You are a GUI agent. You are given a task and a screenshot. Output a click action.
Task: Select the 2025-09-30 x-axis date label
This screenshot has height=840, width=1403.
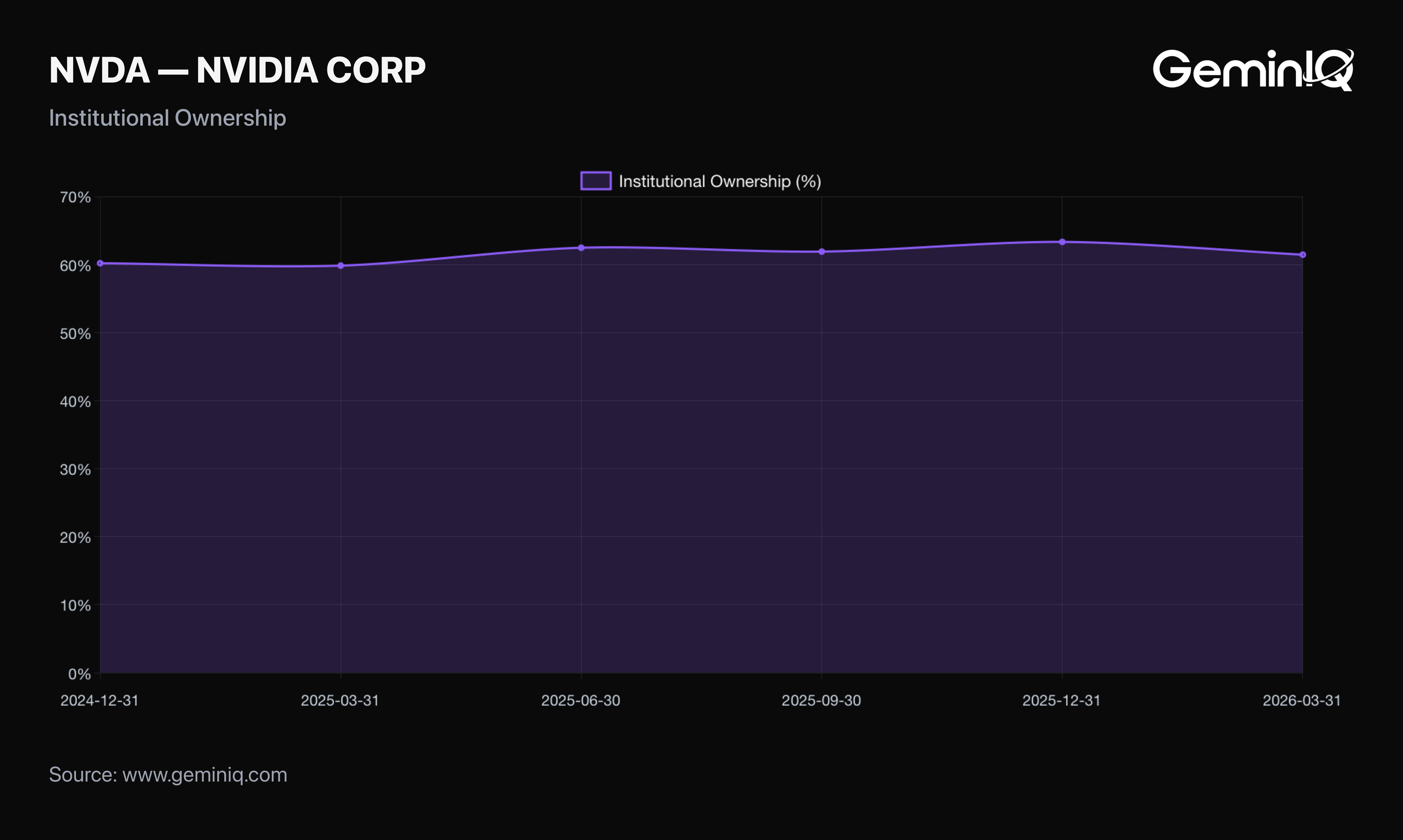pos(822,701)
